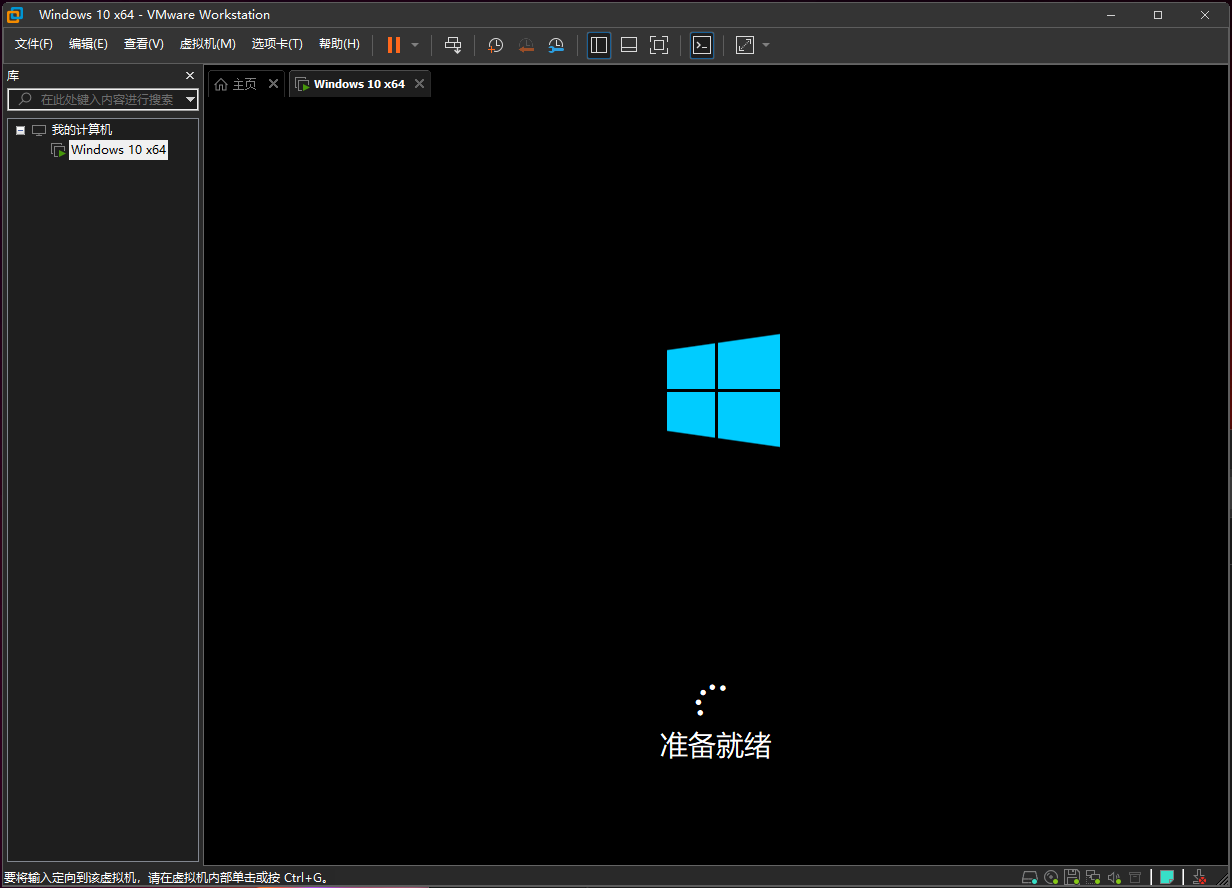Click the hard disk status icon
The width and height of the screenshot is (1232, 888).
(1029, 878)
